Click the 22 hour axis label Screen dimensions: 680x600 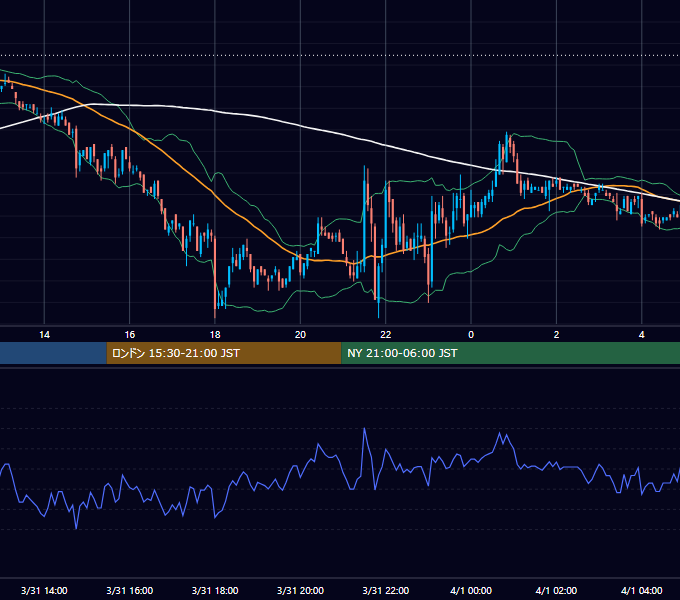click(x=386, y=335)
